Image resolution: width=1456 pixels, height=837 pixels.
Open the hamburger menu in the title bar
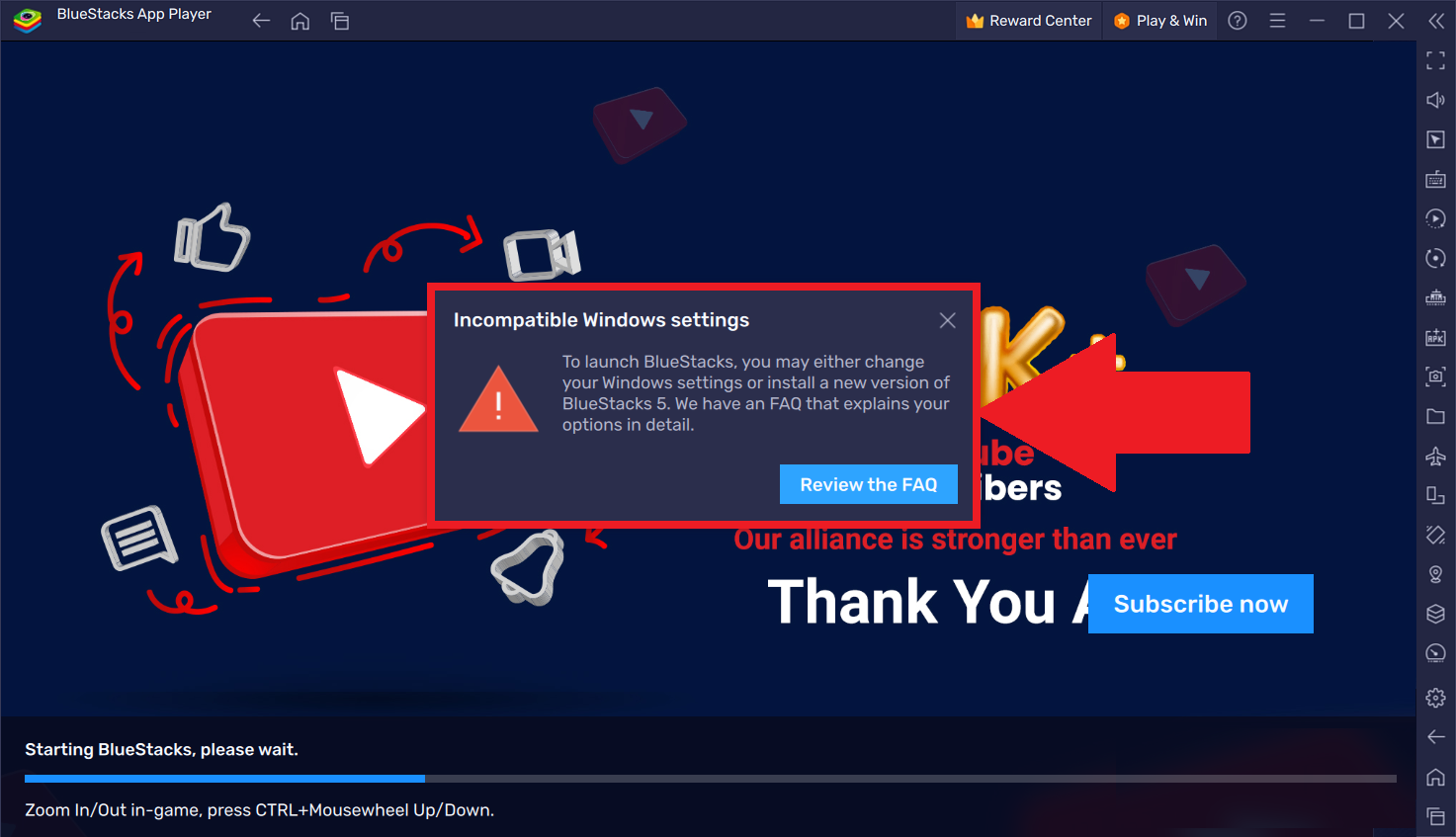click(x=1278, y=20)
